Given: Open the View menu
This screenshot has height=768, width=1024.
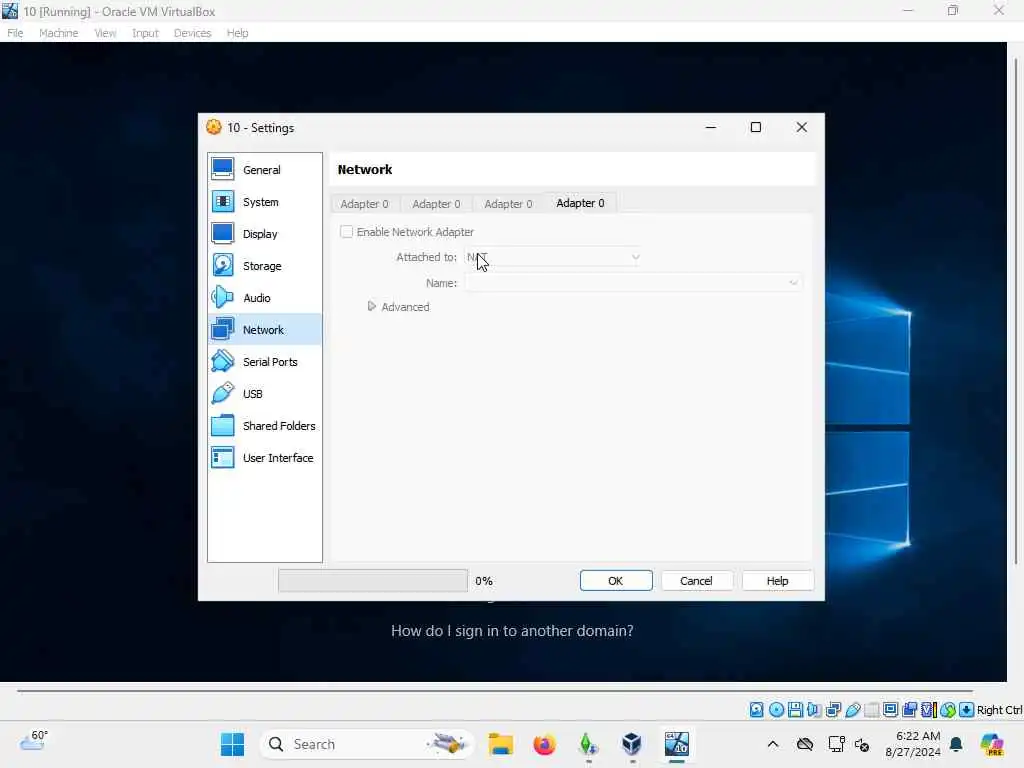Looking at the screenshot, I should pyautogui.click(x=105, y=33).
